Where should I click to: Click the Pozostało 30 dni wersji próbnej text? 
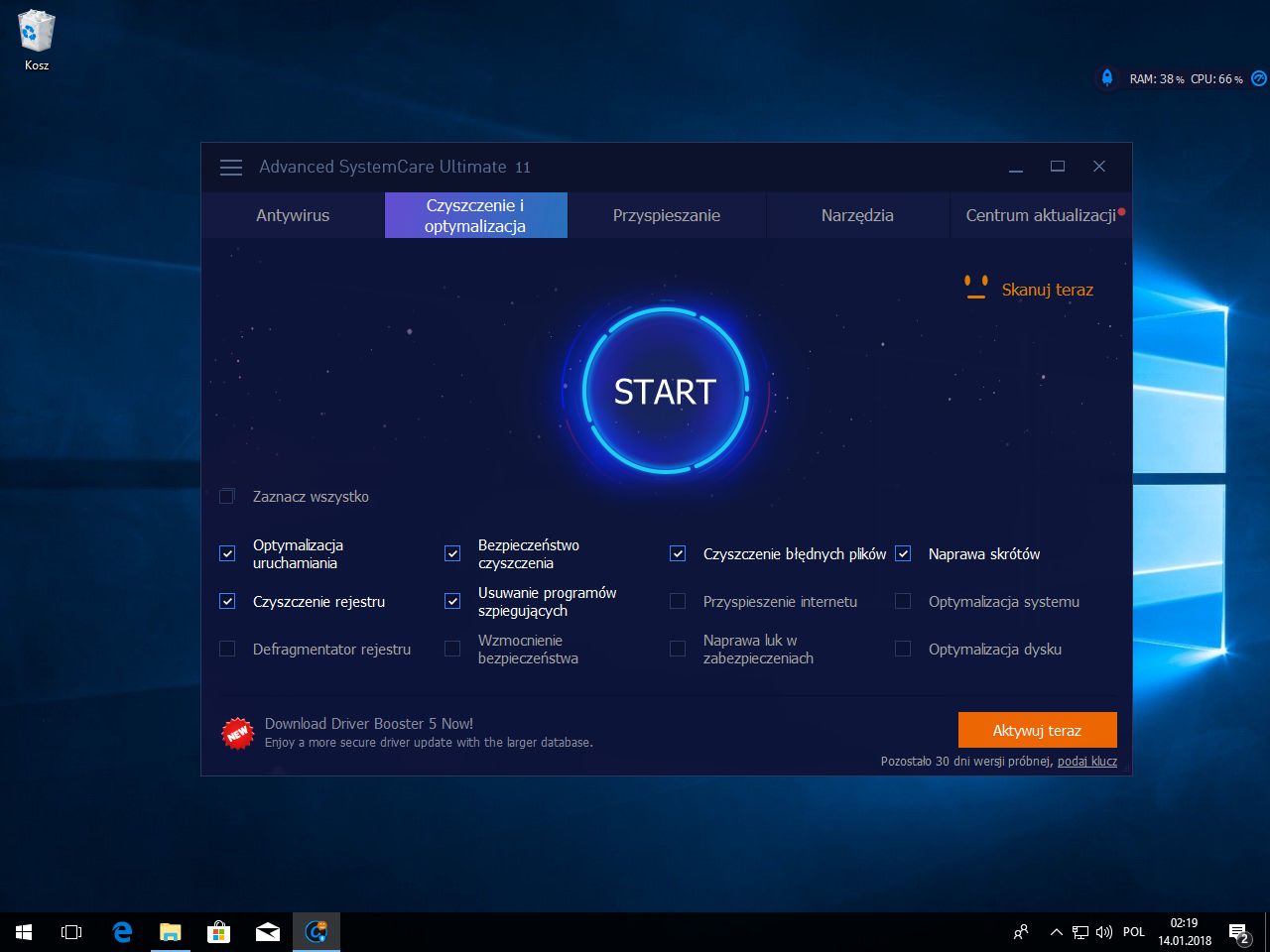pyautogui.click(x=966, y=762)
